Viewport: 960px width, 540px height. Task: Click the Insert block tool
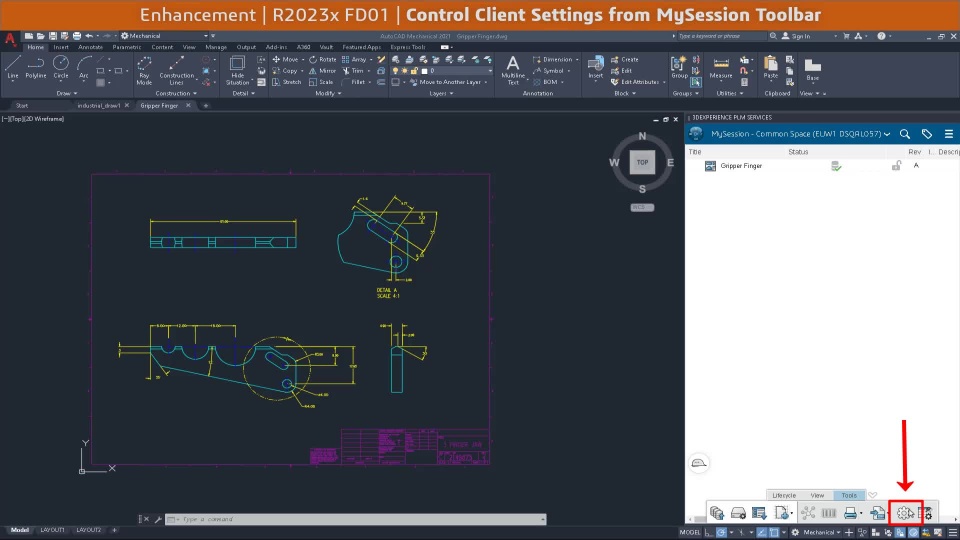click(595, 67)
